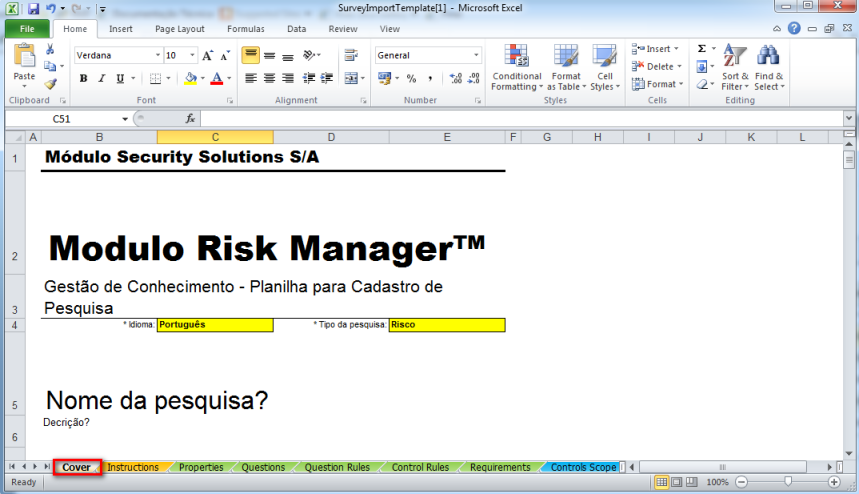Open Conditional Formatting menu
859x494 pixels.
click(x=517, y=67)
